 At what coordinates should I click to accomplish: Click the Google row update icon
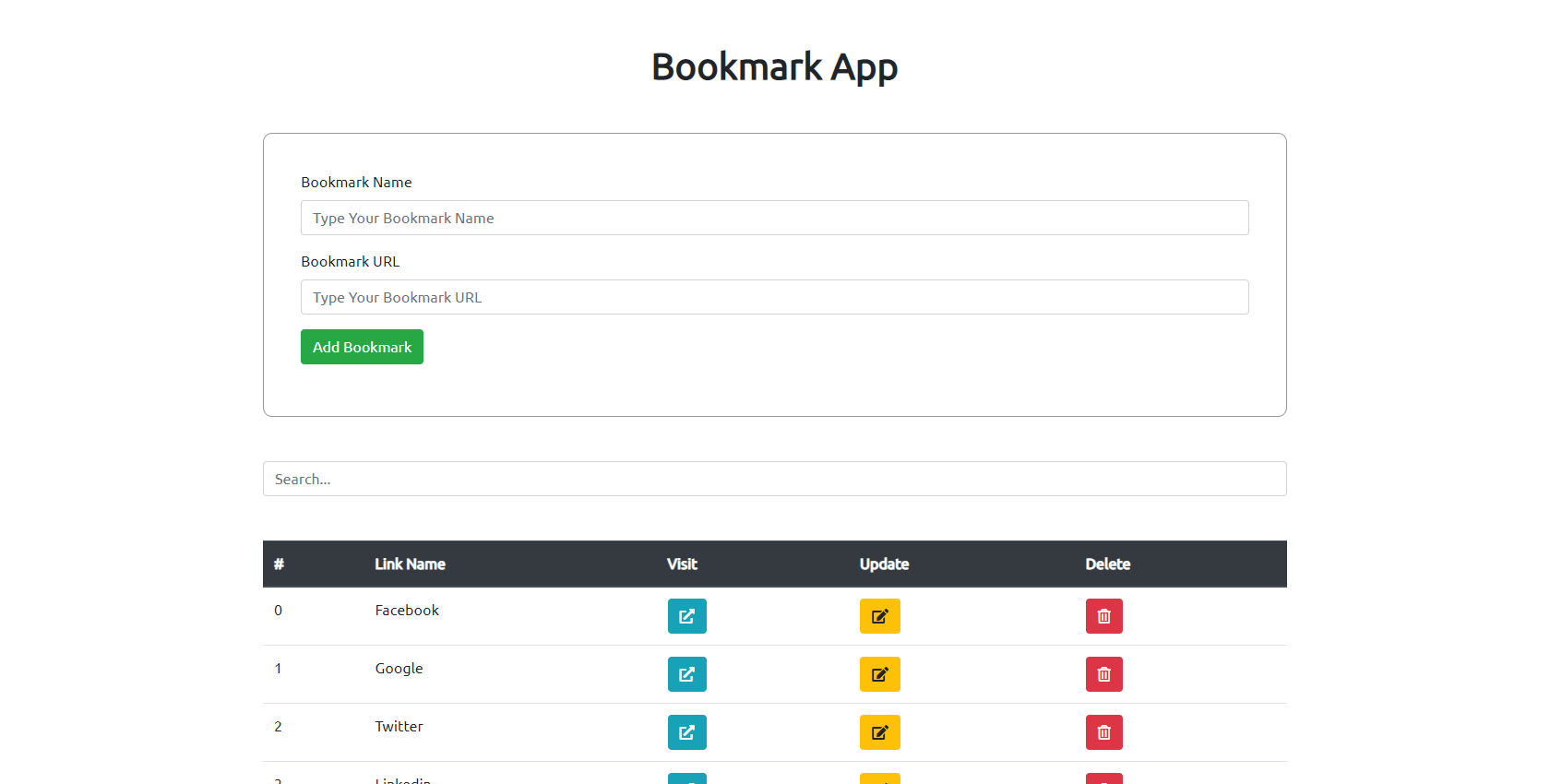(x=879, y=674)
